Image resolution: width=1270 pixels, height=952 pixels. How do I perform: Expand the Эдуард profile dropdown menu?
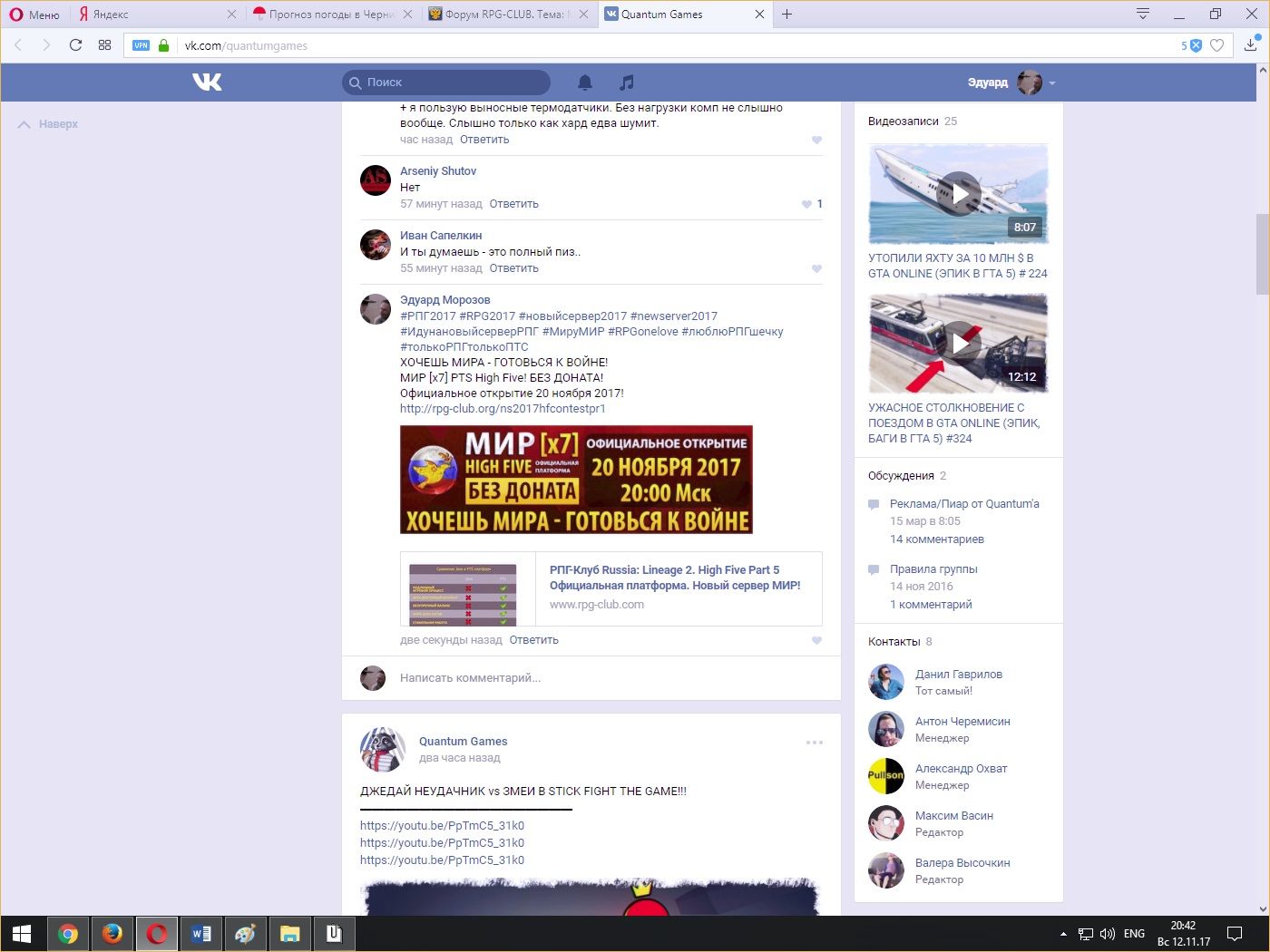[x=1052, y=83]
